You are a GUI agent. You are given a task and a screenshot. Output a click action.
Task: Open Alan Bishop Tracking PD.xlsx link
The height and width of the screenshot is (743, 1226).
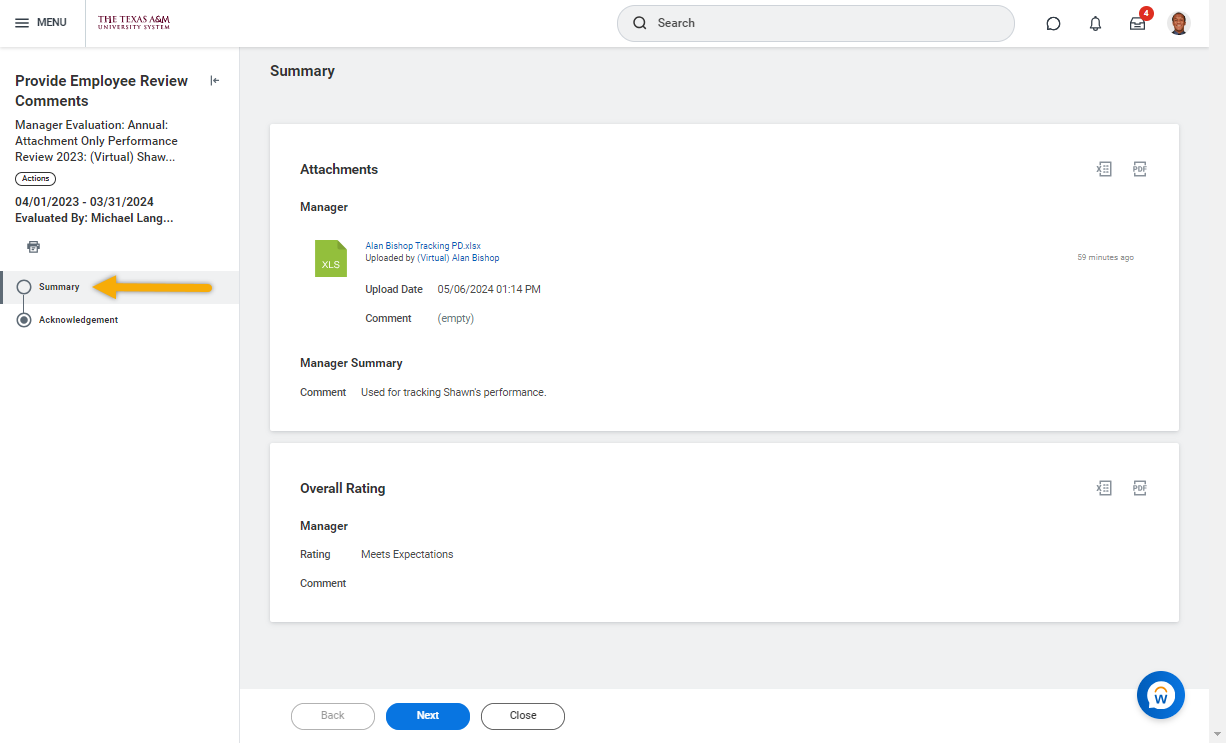coord(423,245)
